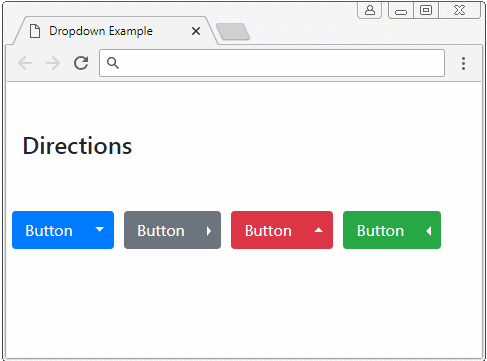Click the page icon on the Dropdown Example tab
This screenshot has height=361, width=487.
coord(35,31)
